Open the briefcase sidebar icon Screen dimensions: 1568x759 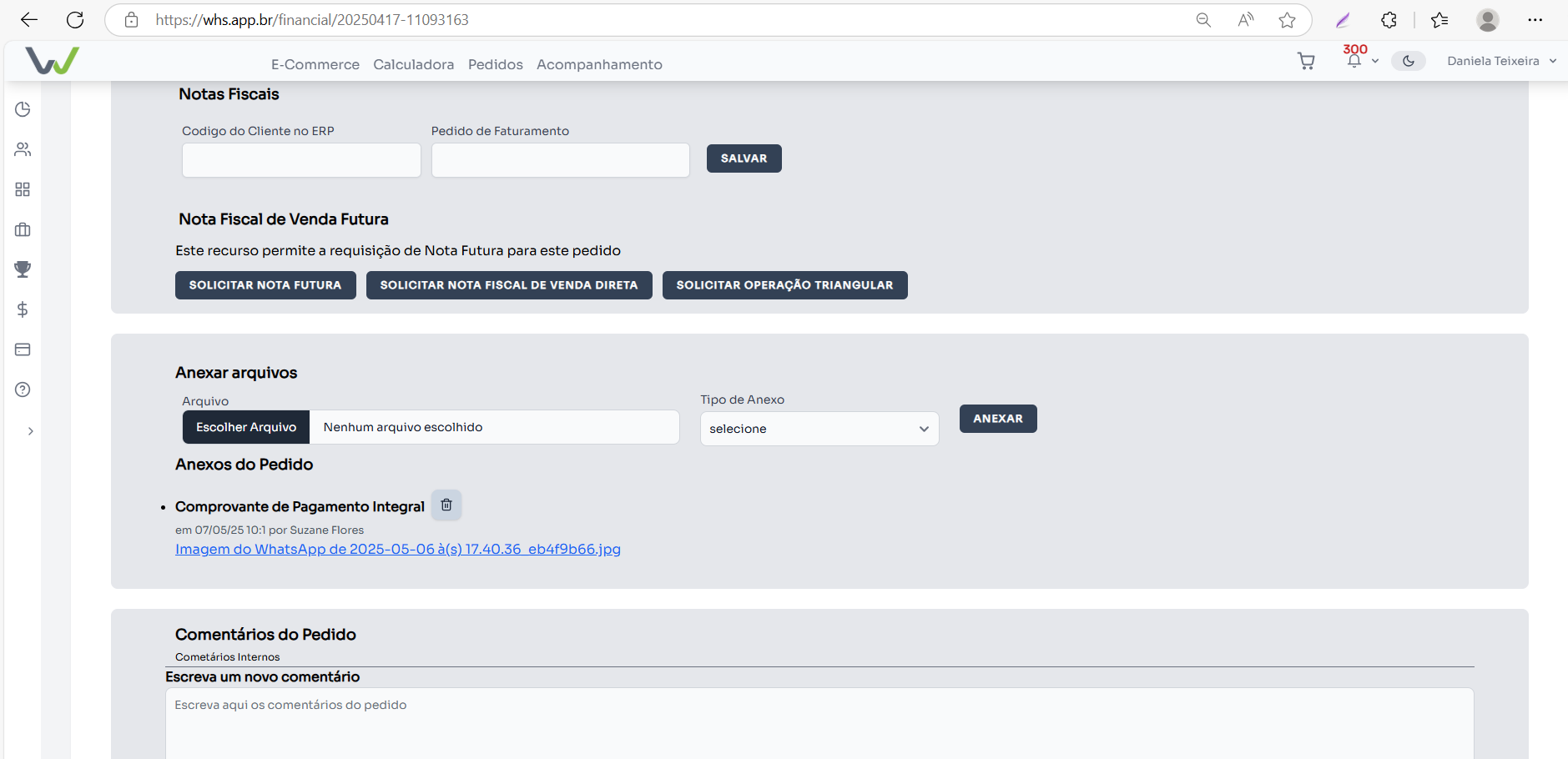[23, 229]
